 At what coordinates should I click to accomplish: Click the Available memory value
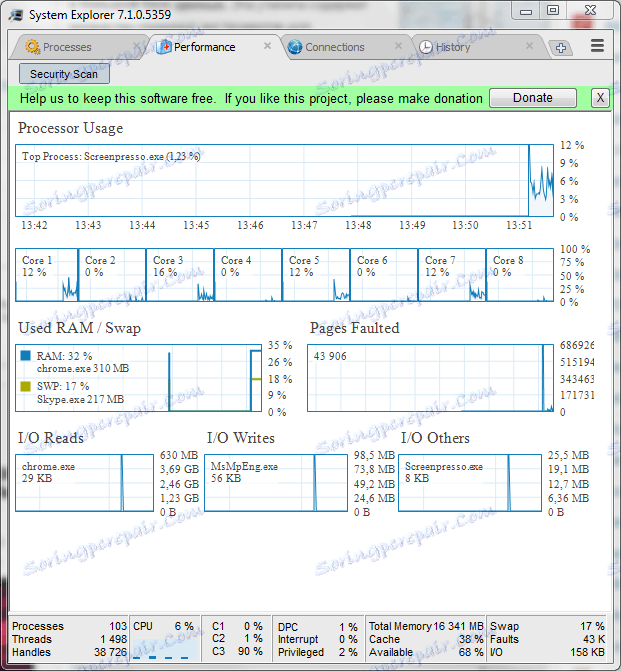click(x=471, y=652)
